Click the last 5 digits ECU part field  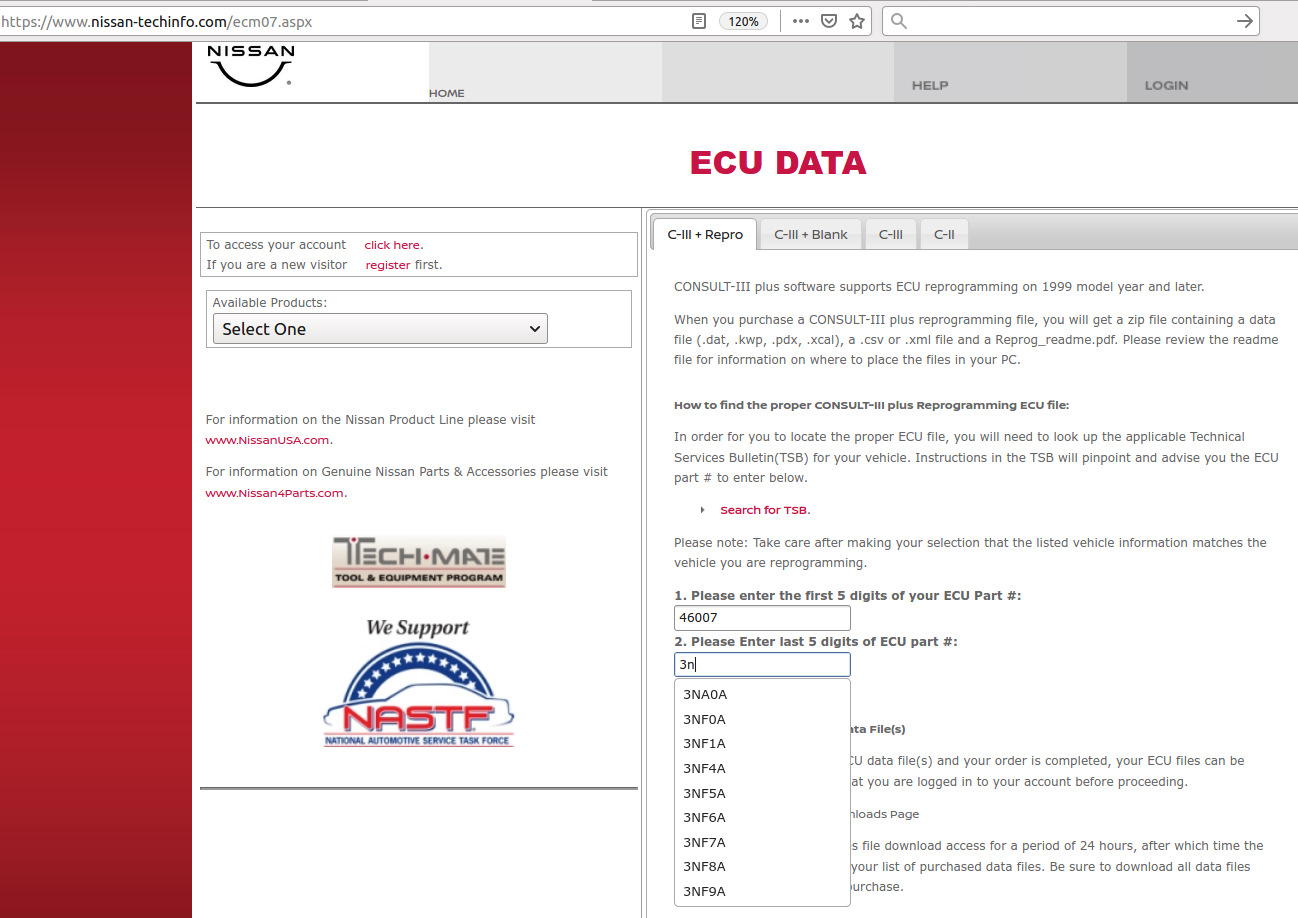tap(762, 665)
